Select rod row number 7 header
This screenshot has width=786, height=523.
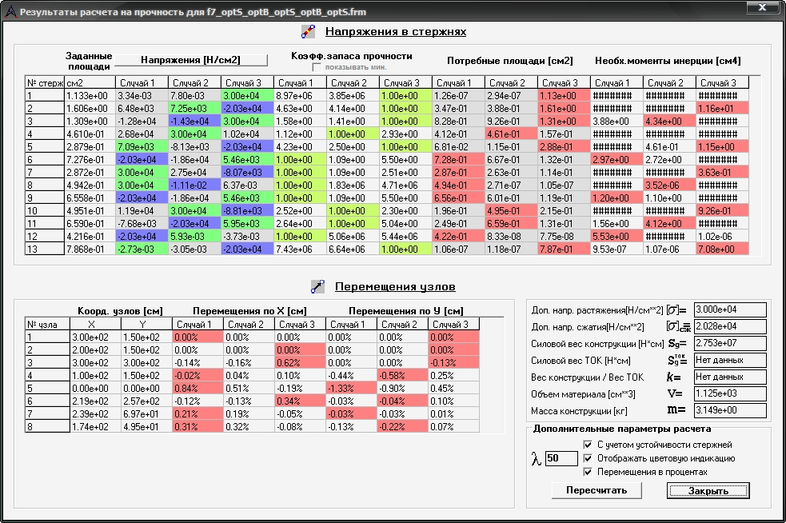point(45,172)
